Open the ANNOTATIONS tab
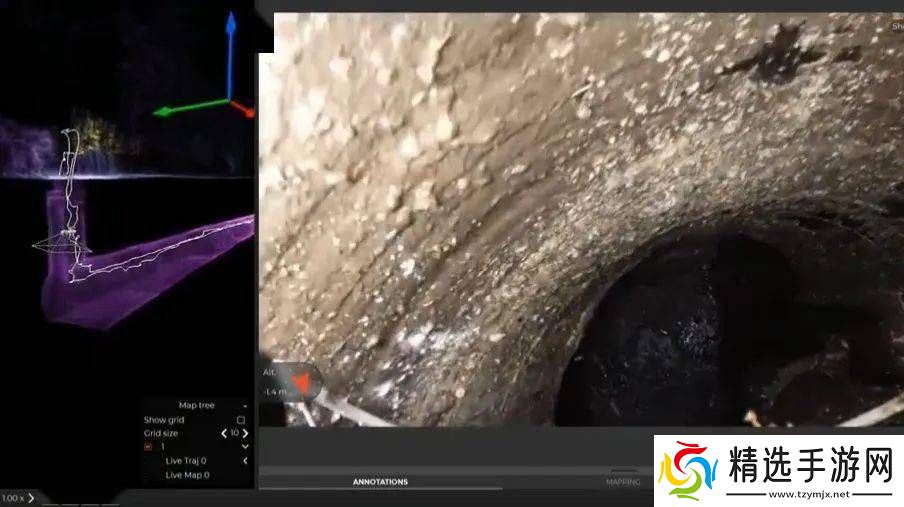 click(380, 482)
